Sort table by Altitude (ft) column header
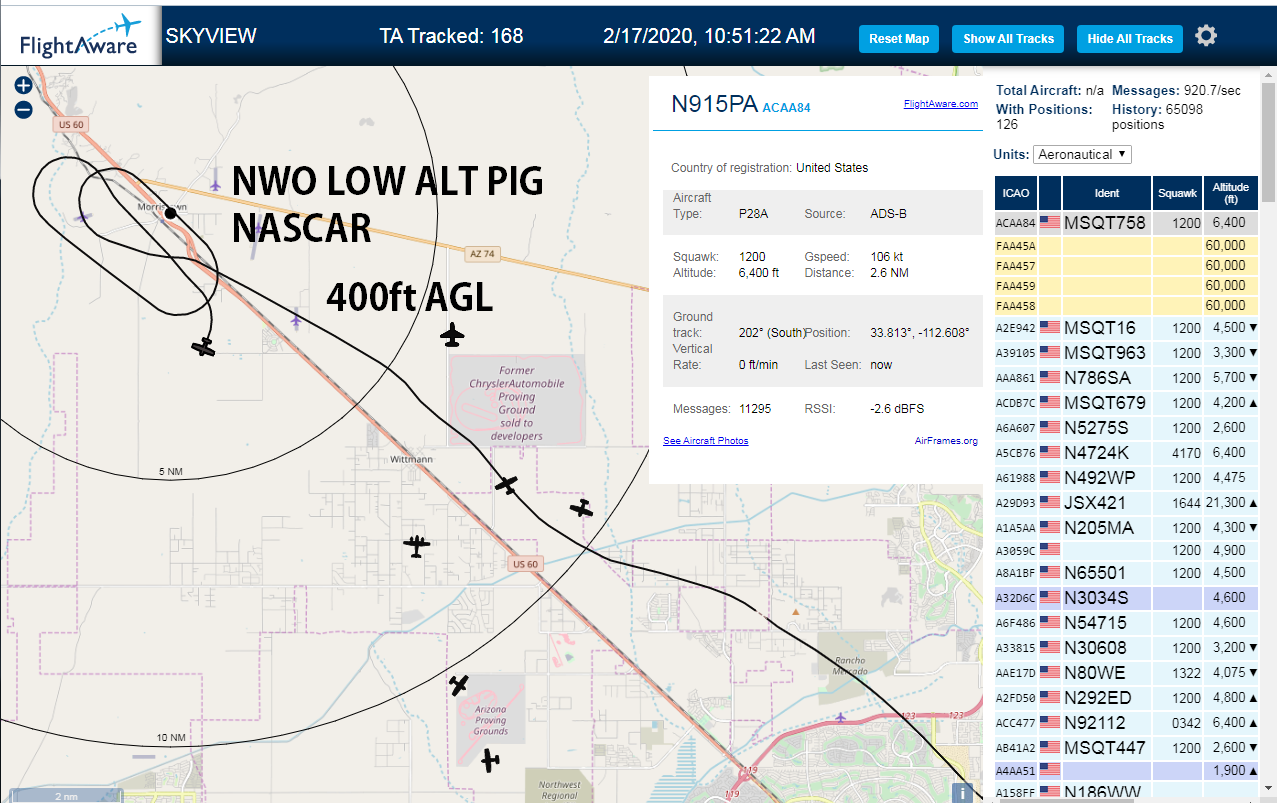The image size is (1277, 803). click(1231, 193)
